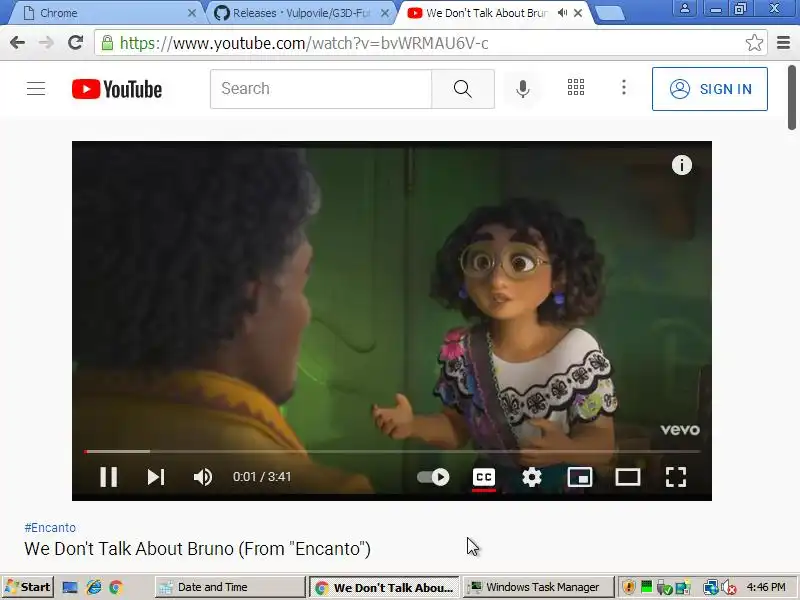Open the YouTube apps grid
800x600 pixels.
pyautogui.click(x=576, y=87)
